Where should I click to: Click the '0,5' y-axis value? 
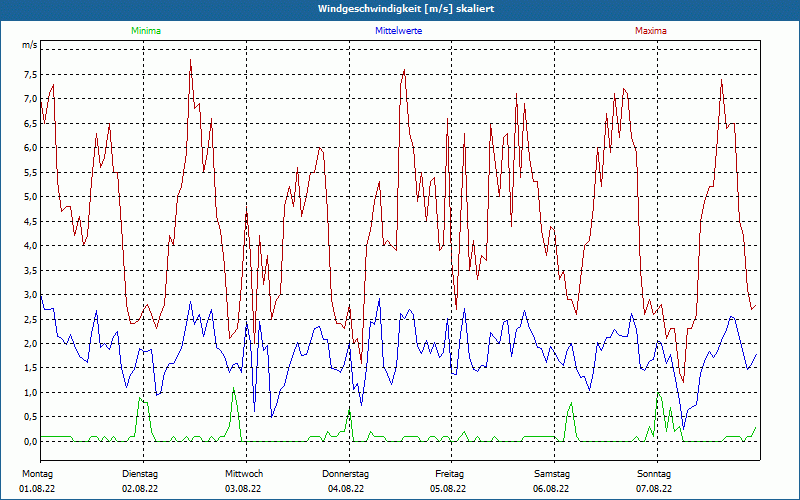pos(30,417)
